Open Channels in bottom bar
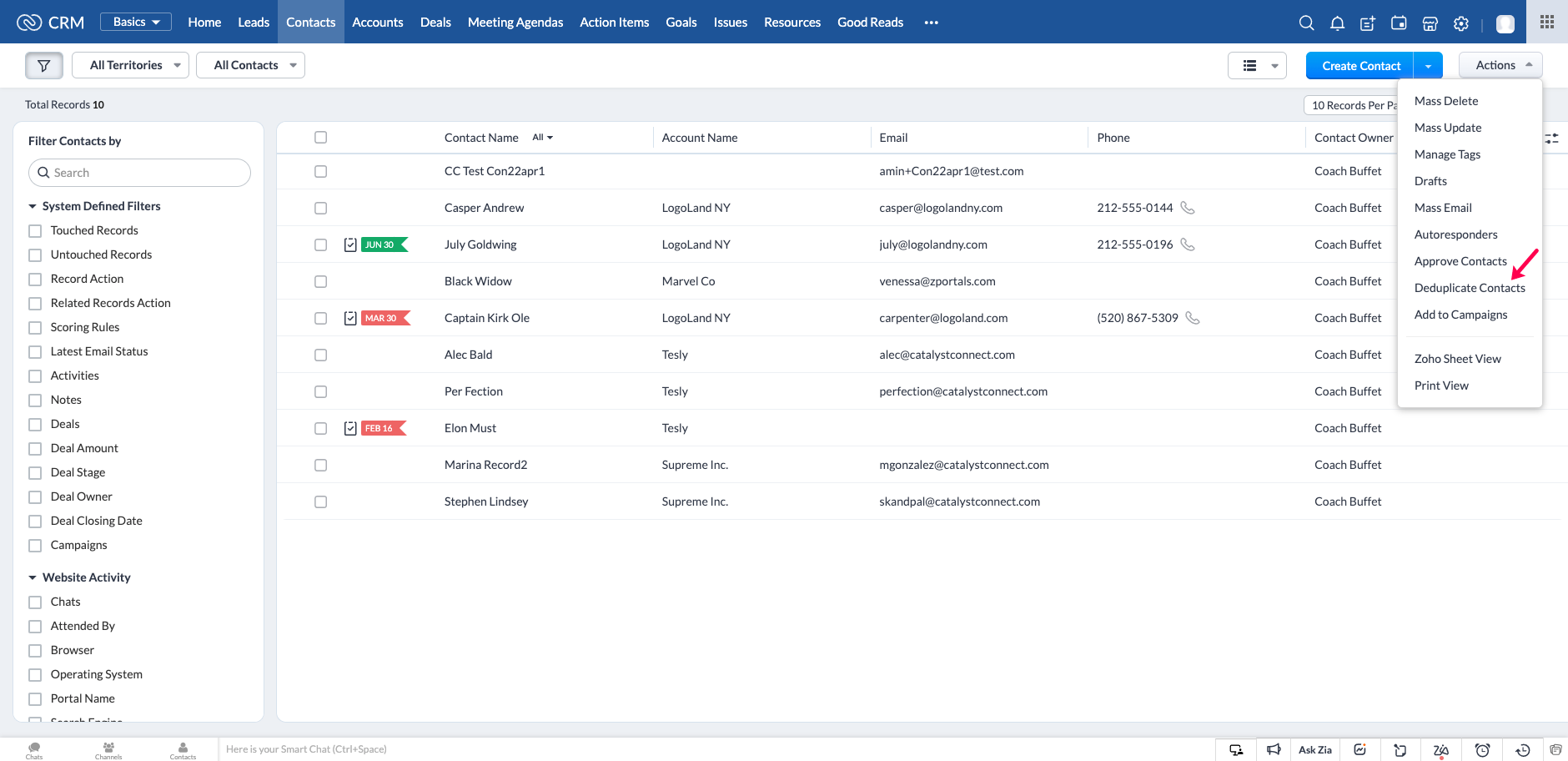 [108, 750]
